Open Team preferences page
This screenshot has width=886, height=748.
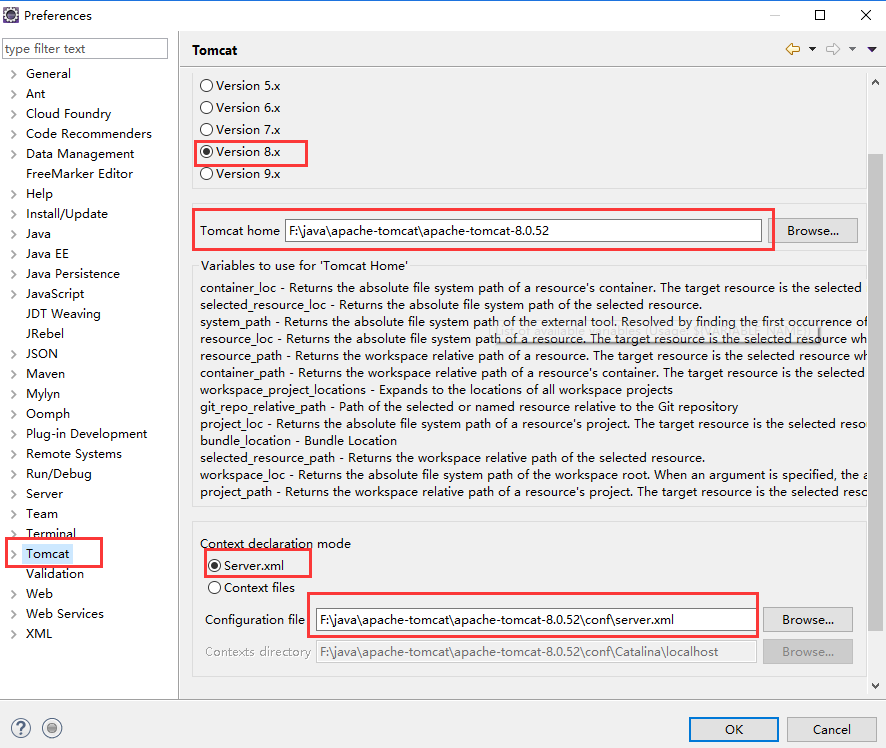41,514
